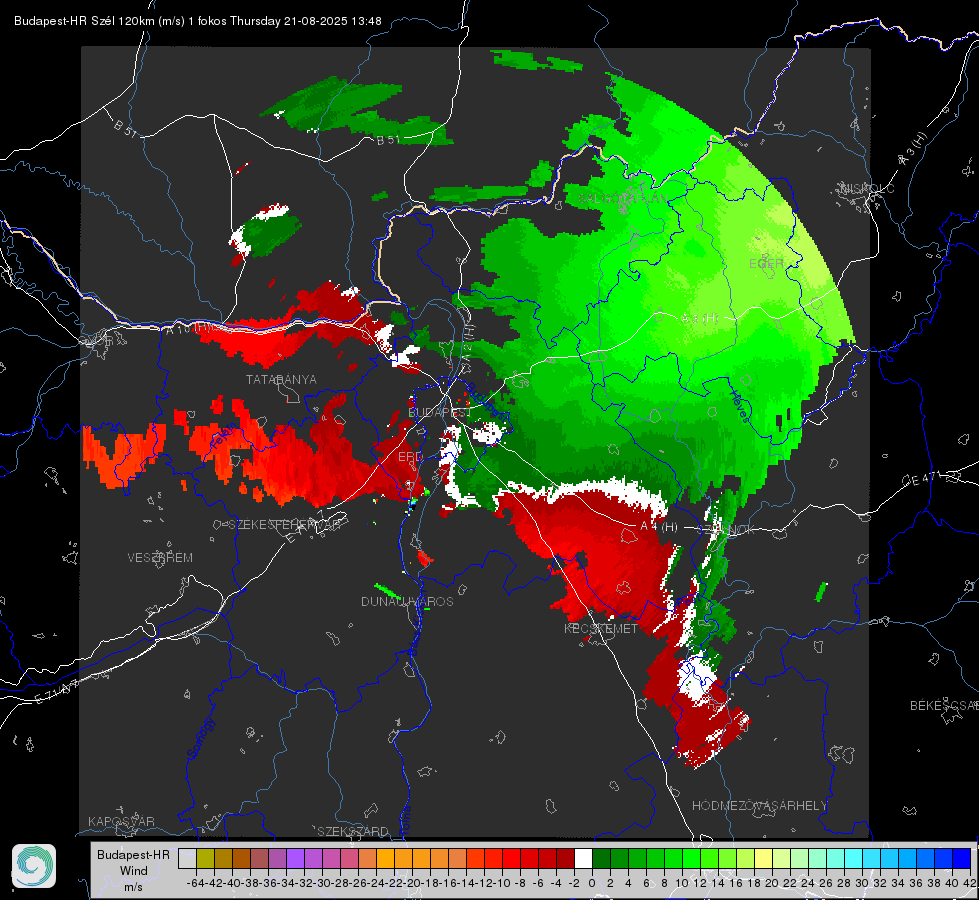
Task: Click the BÉKÉSCSABA city label
Action: [944, 706]
